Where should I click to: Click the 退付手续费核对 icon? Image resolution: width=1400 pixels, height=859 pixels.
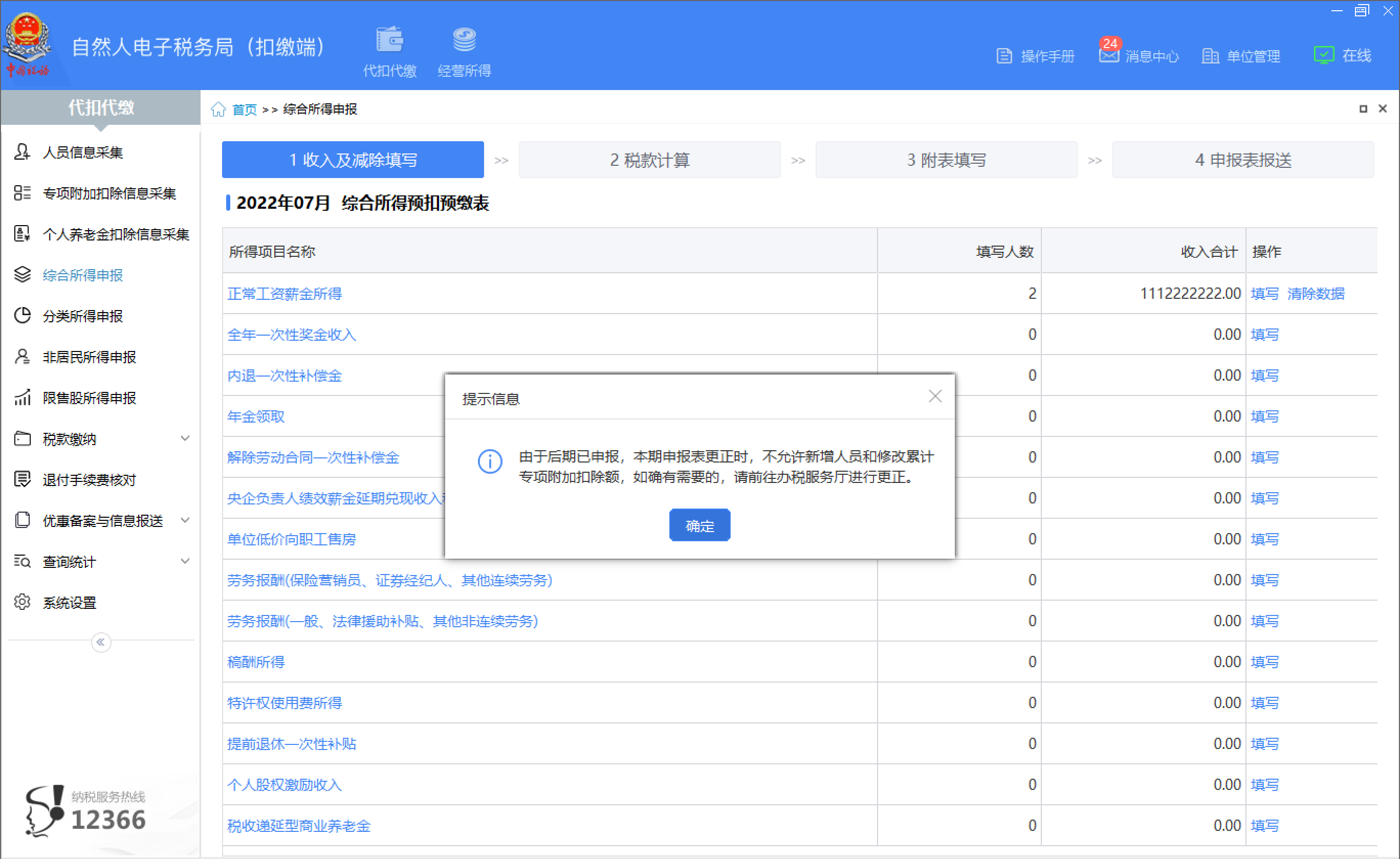22,479
